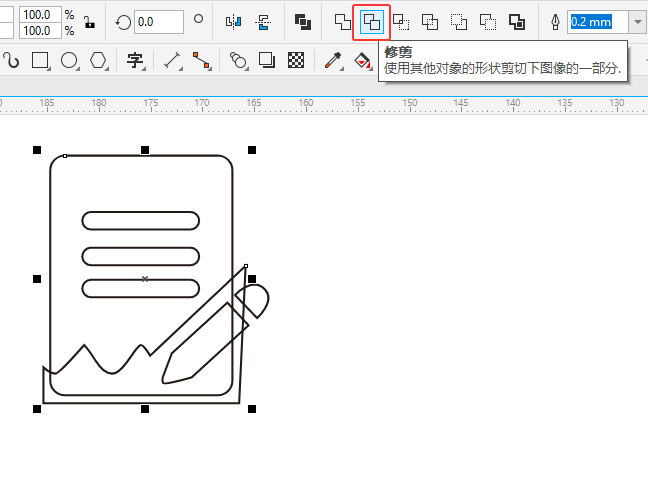This screenshot has height=499, width=648.
Task: Click the rotation angle input field
Action: (x=158, y=22)
